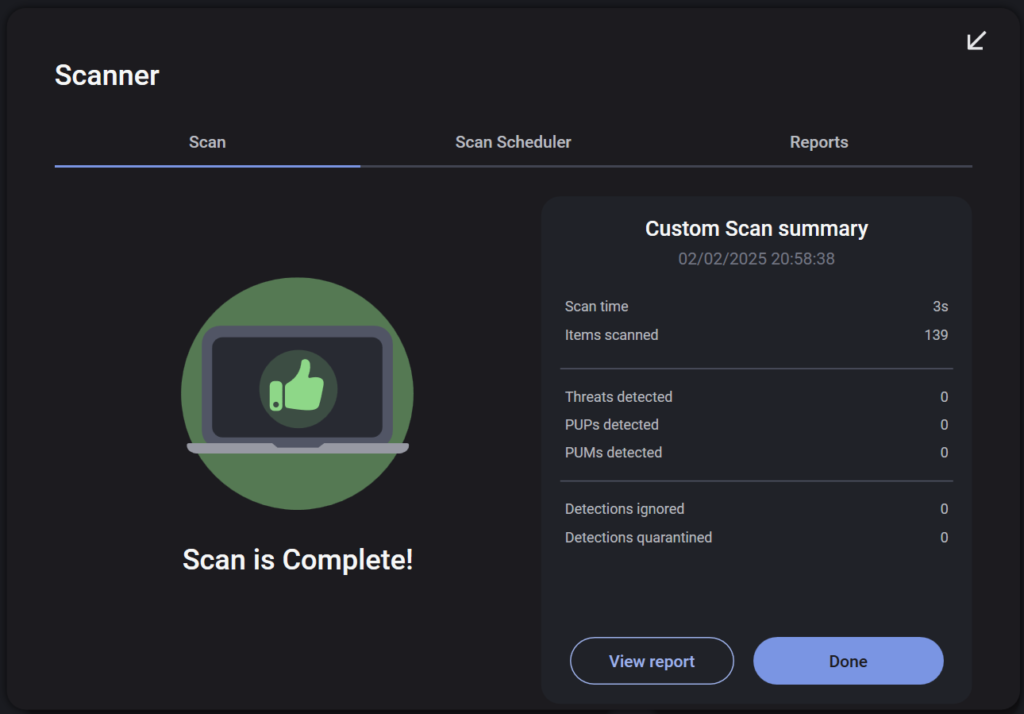This screenshot has height=714, width=1024.
Task: Click the Detections ignored label
Action: (x=624, y=509)
